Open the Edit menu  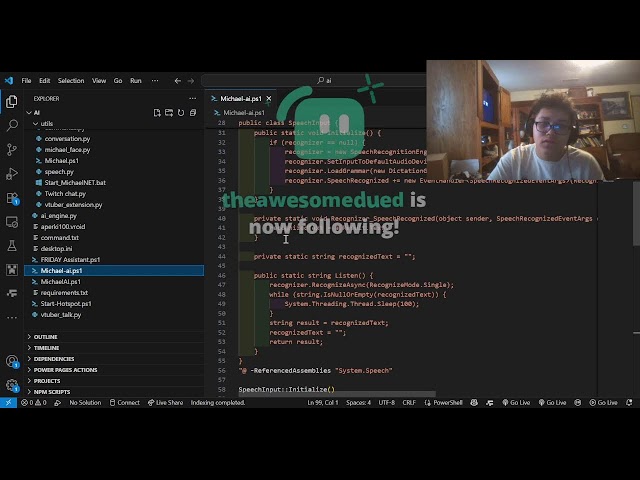[x=44, y=81]
